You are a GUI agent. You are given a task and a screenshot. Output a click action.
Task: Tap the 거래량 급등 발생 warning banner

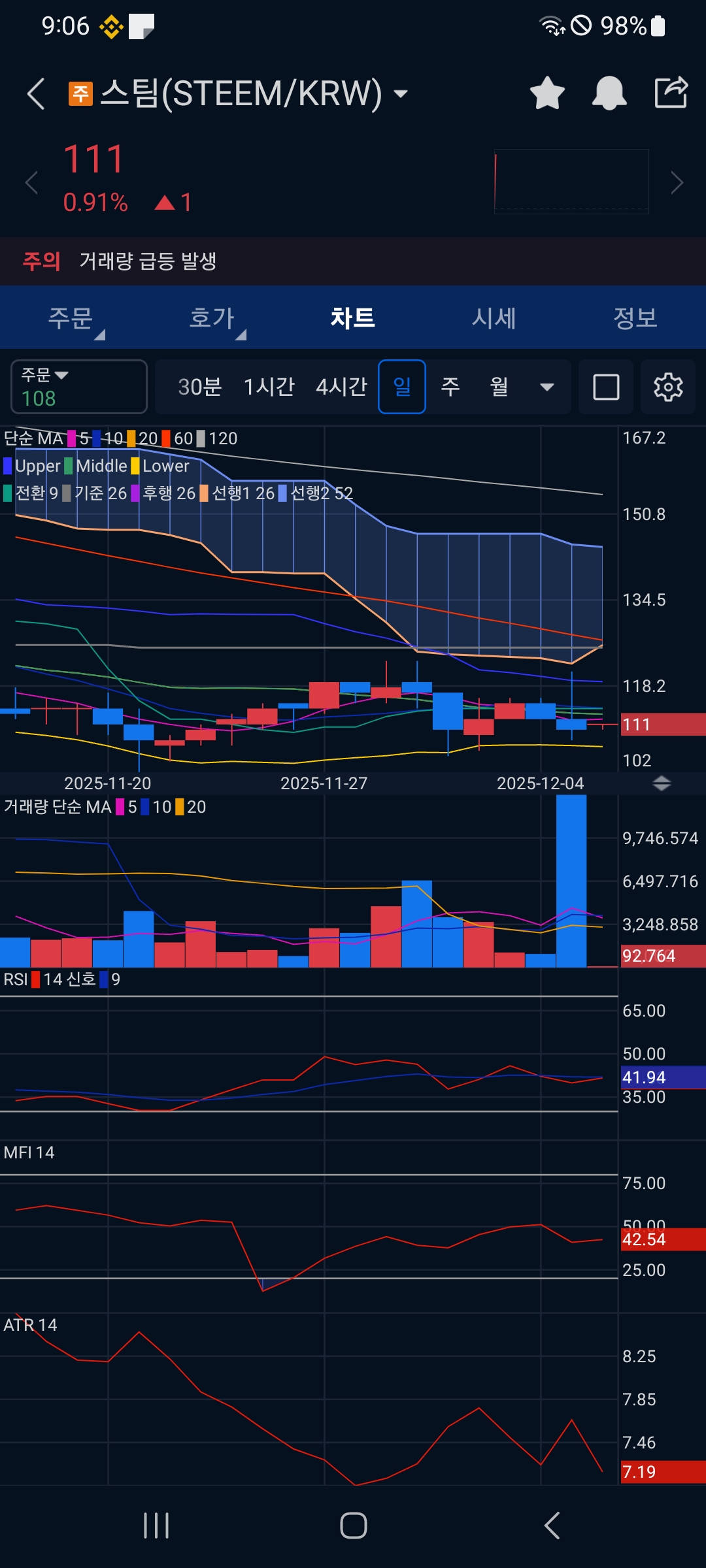[353, 261]
